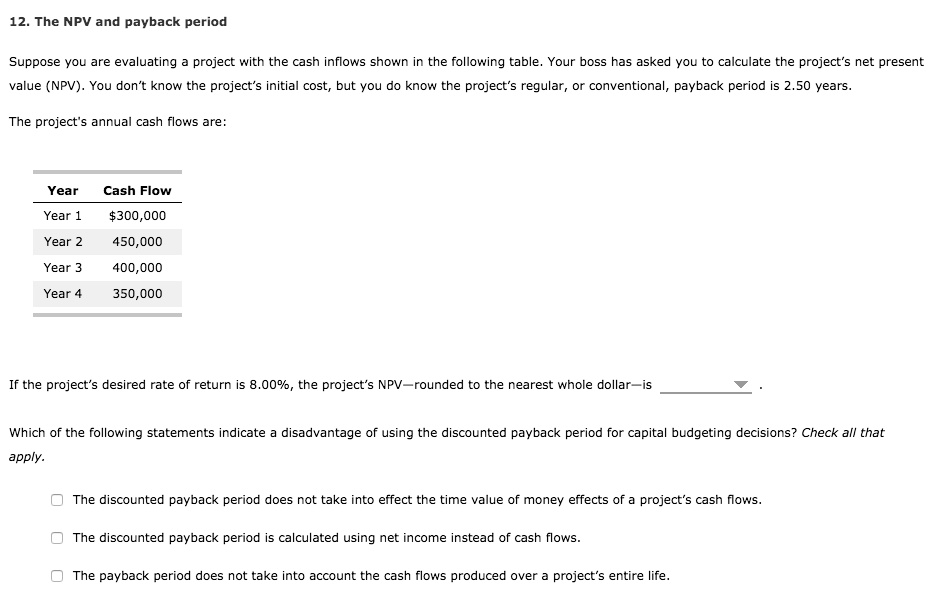
Task: Click the Year 3 cash flow value 400,000
Action: pos(140,267)
